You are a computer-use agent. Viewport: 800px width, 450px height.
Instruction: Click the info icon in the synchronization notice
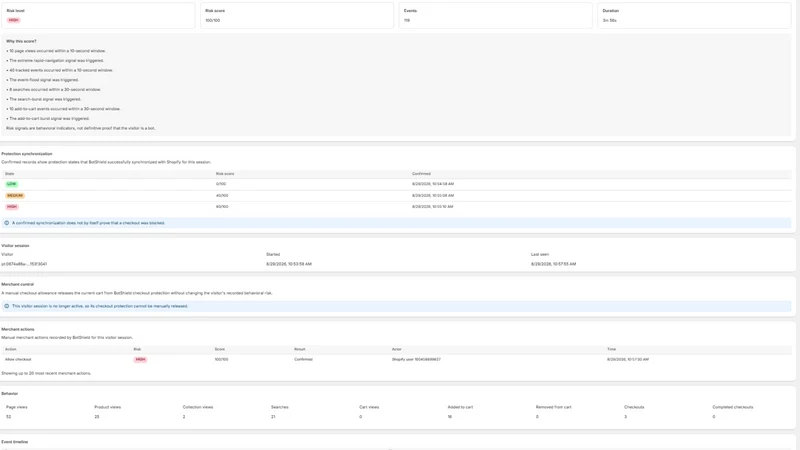(7, 223)
